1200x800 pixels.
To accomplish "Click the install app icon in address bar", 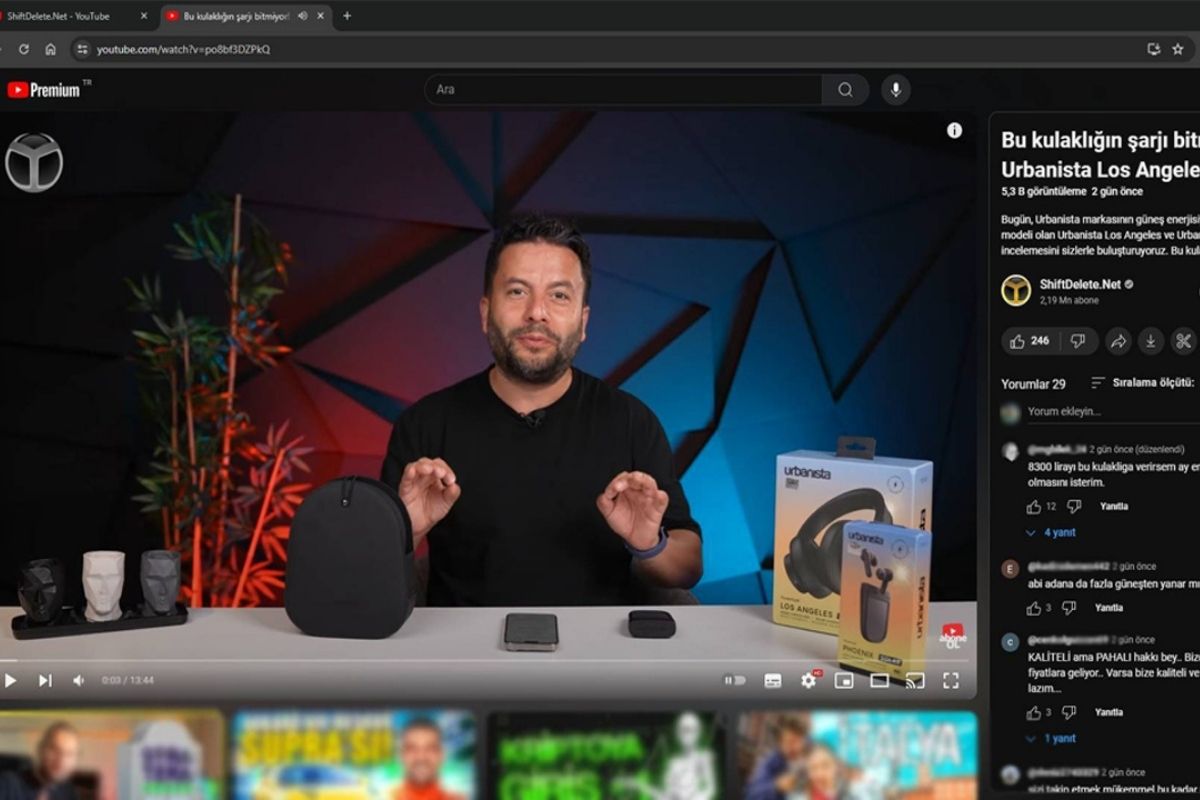I will [x=1153, y=48].
